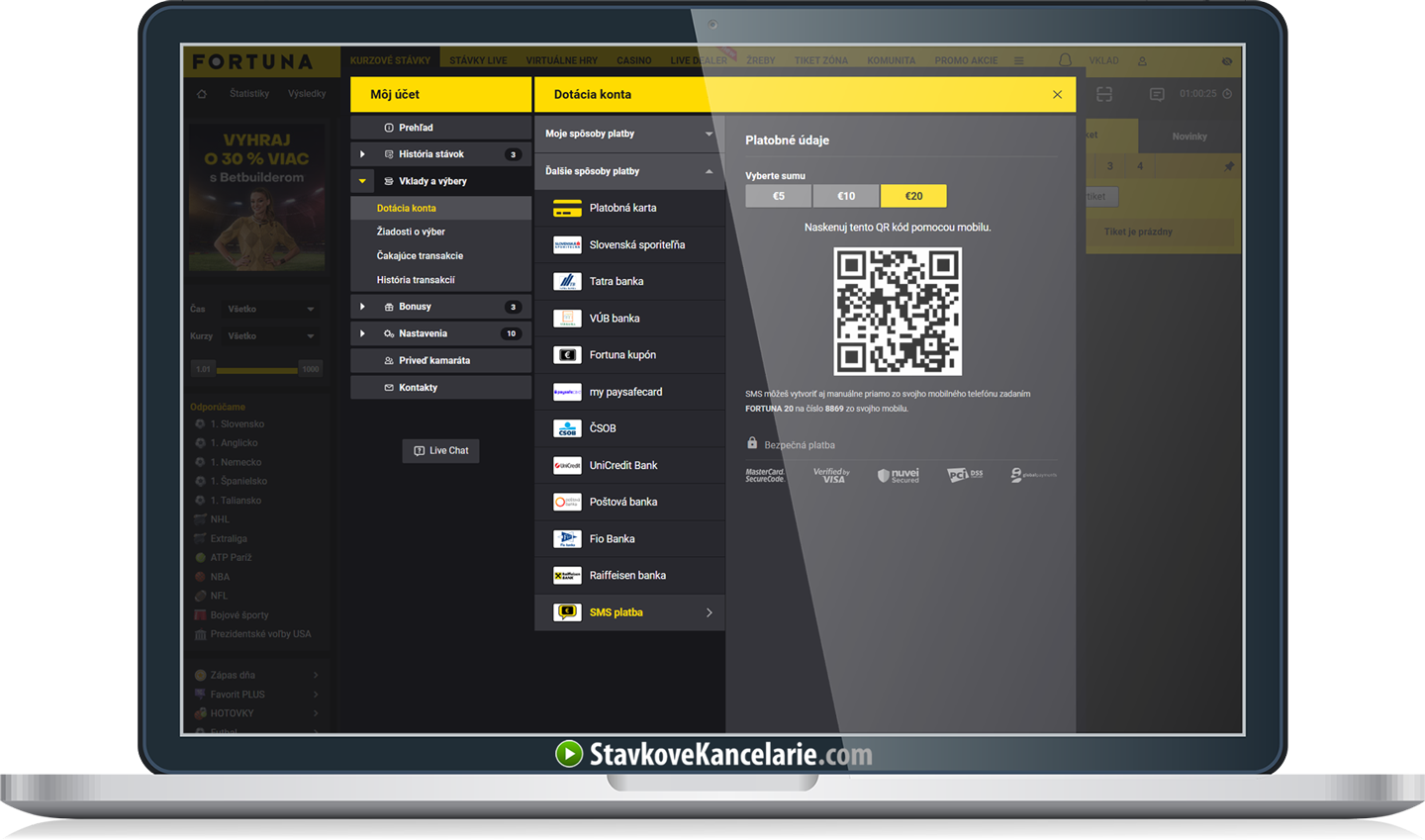Open the Kurzové stávky tab
Image resolution: width=1425 pixels, height=840 pixels.
coord(390,60)
